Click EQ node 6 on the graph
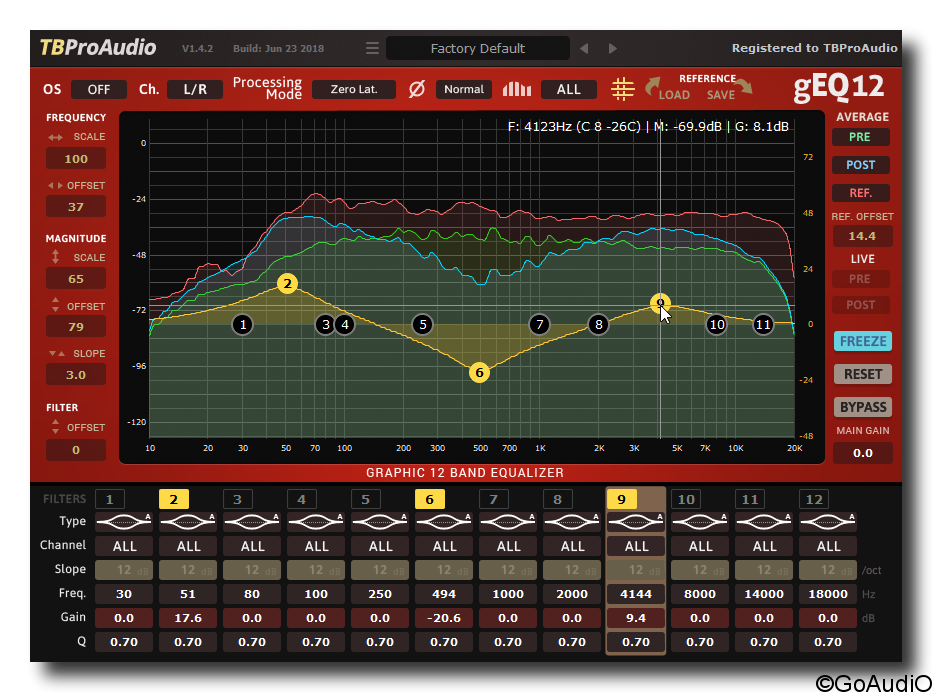 click(x=478, y=372)
